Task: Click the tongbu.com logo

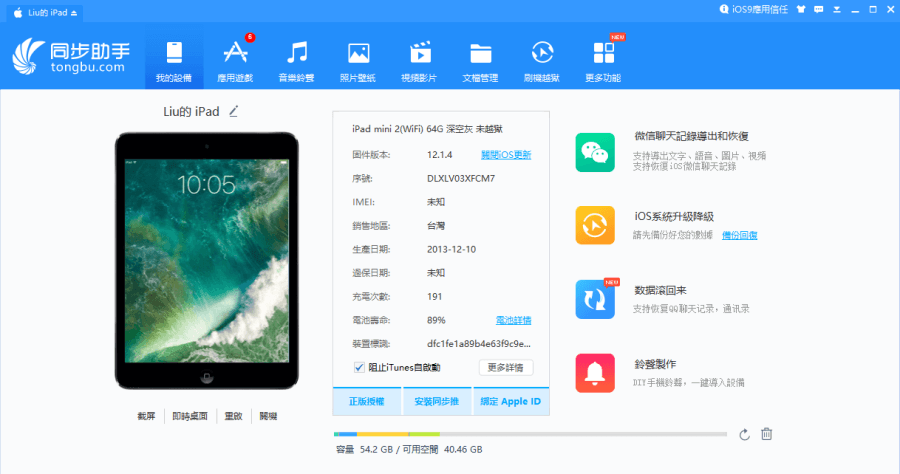Action: 71,57
